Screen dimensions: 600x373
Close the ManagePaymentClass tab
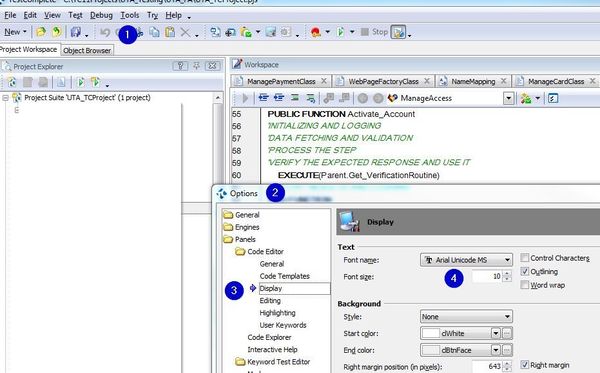tap(324, 81)
